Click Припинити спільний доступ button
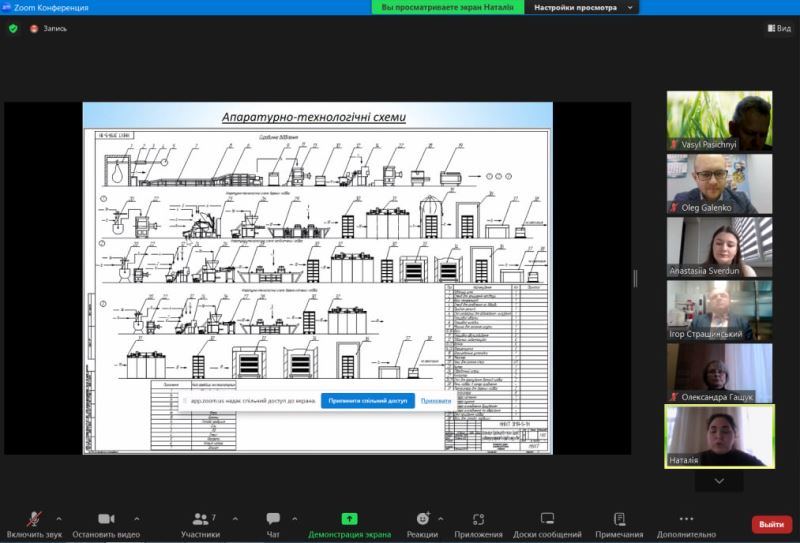Screen dimensions: 800x543 click(367, 400)
